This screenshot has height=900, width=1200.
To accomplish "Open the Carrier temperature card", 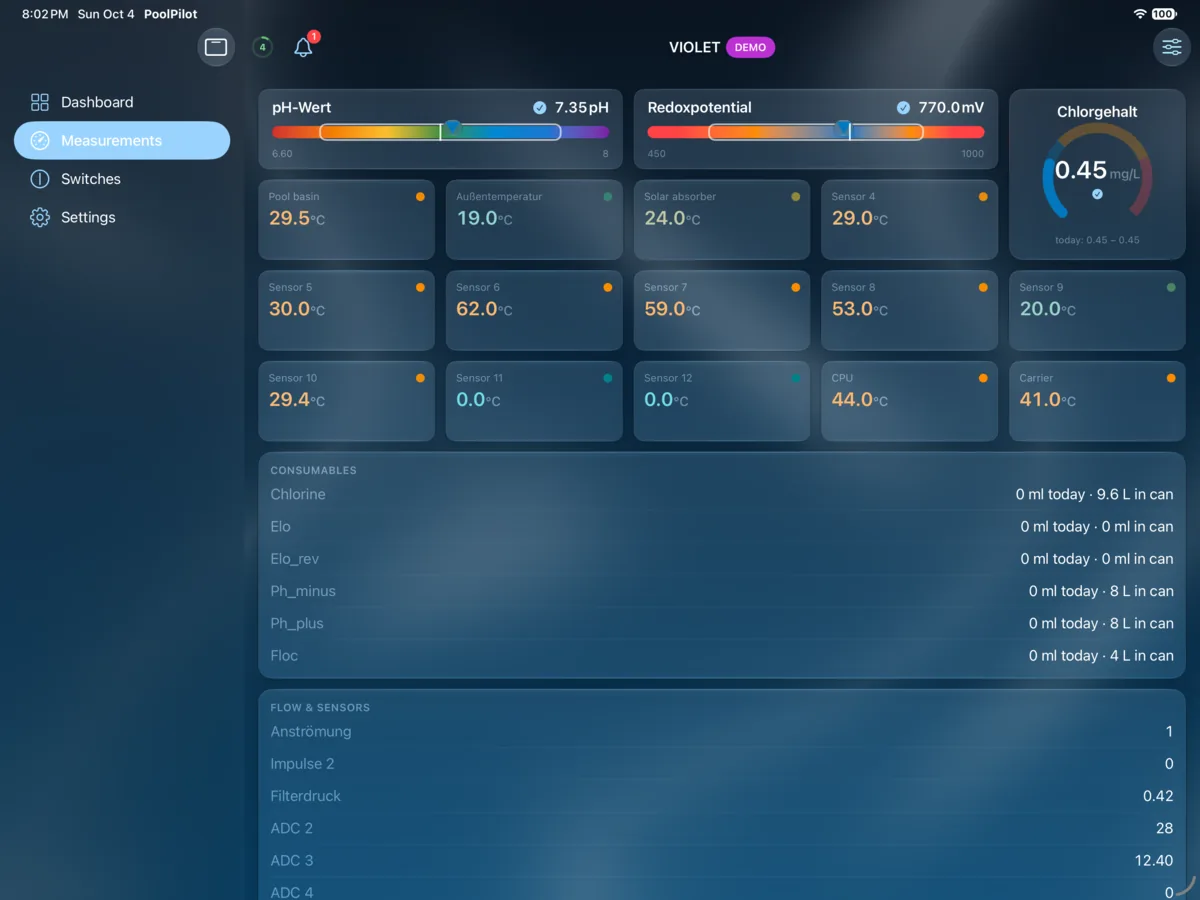I will point(1097,401).
